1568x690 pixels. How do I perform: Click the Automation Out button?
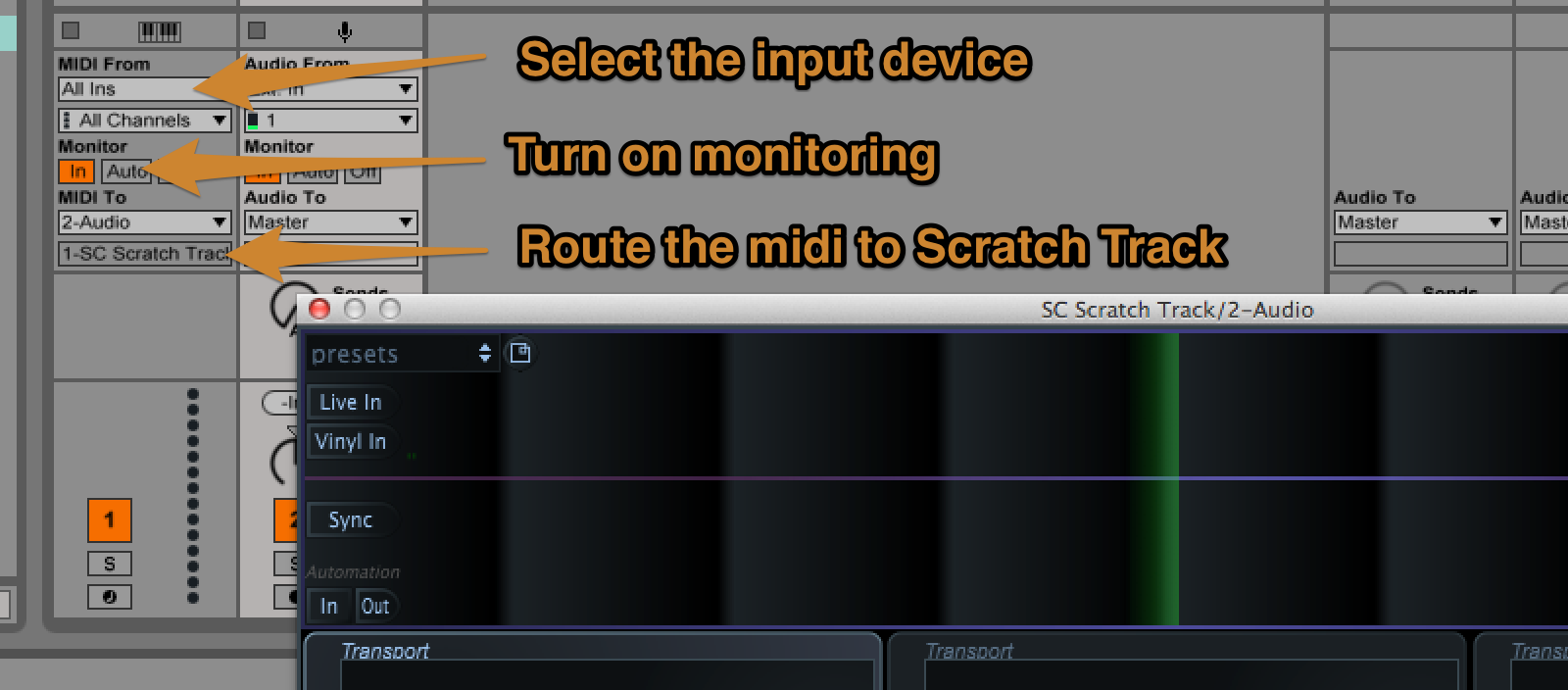(x=375, y=606)
